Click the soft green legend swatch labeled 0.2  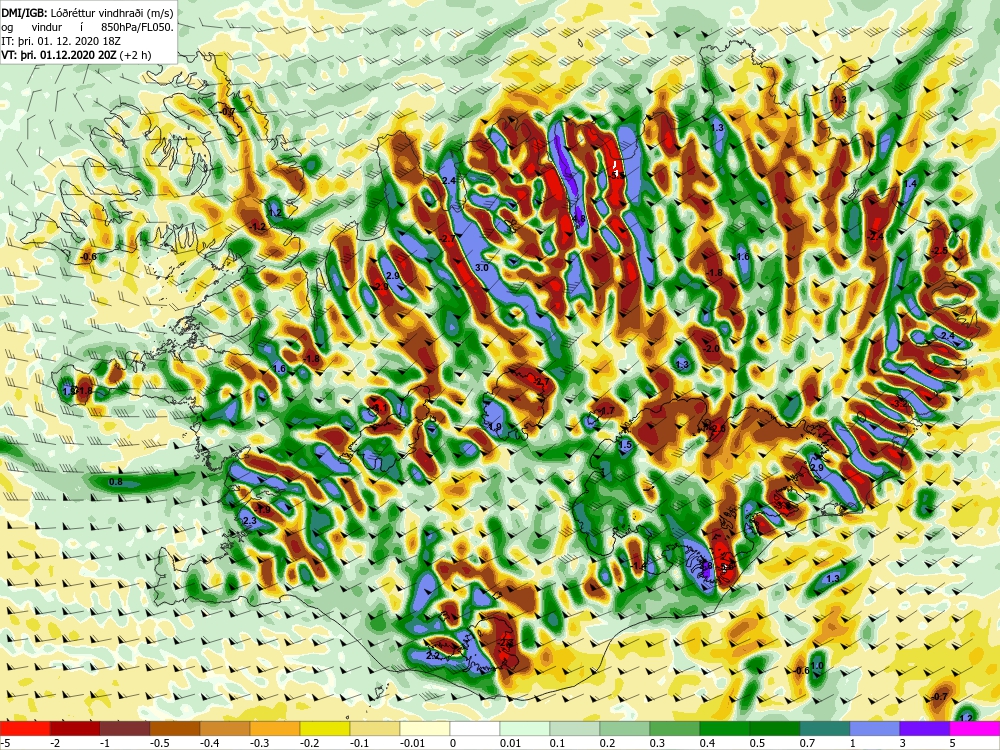click(625, 728)
